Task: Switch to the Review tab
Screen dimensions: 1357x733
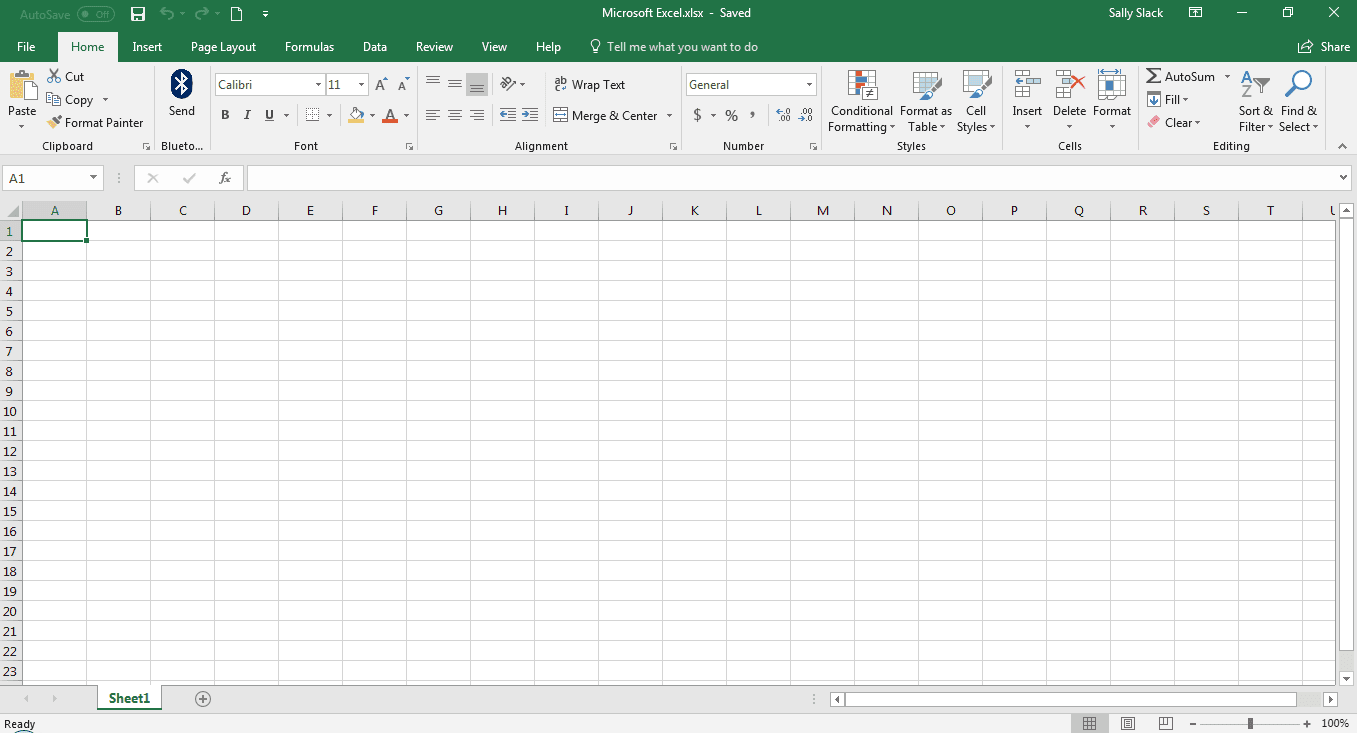Action: 434,47
